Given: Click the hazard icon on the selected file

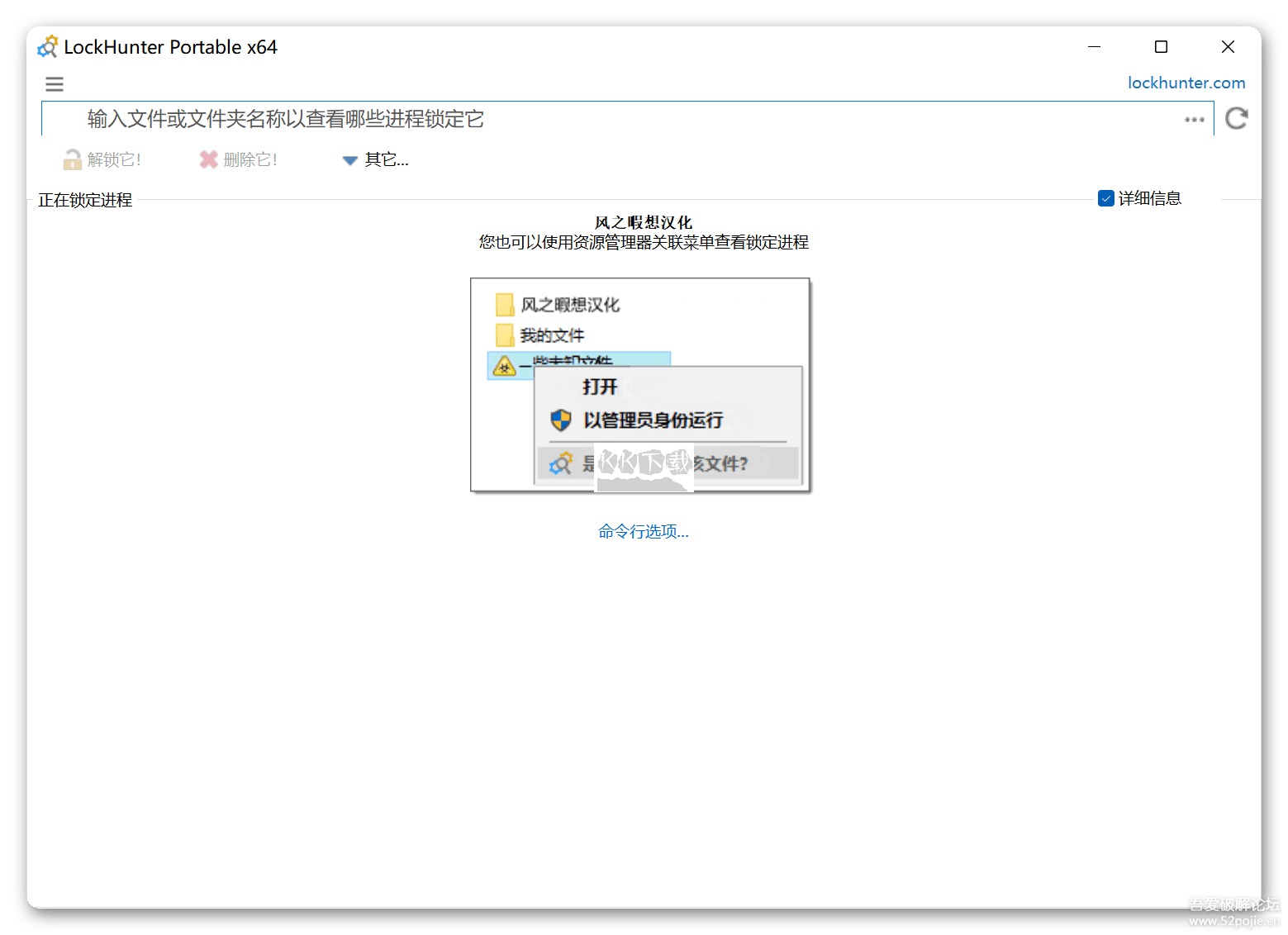Looking at the screenshot, I should click(505, 366).
